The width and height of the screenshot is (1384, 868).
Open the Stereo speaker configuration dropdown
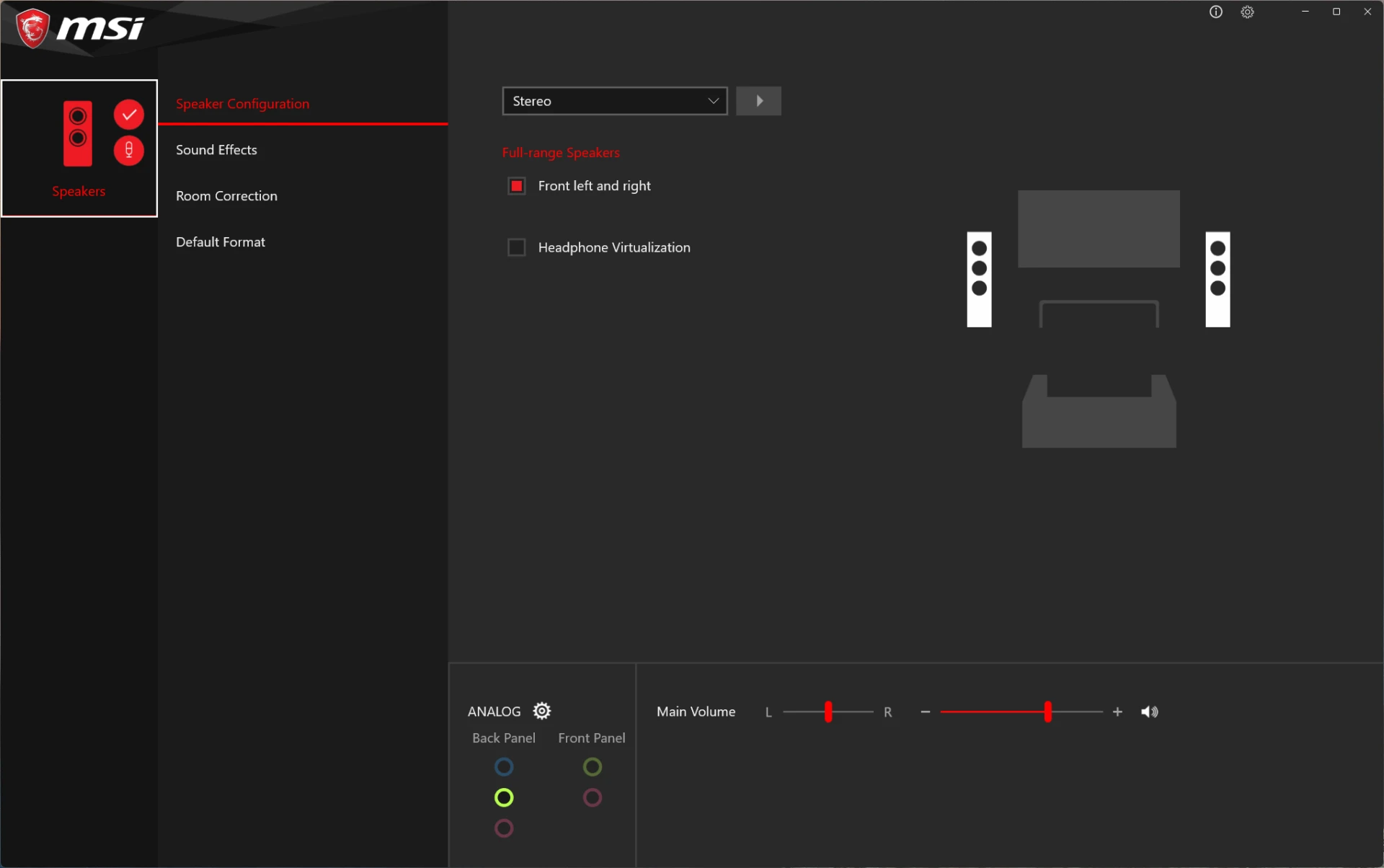tap(614, 101)
